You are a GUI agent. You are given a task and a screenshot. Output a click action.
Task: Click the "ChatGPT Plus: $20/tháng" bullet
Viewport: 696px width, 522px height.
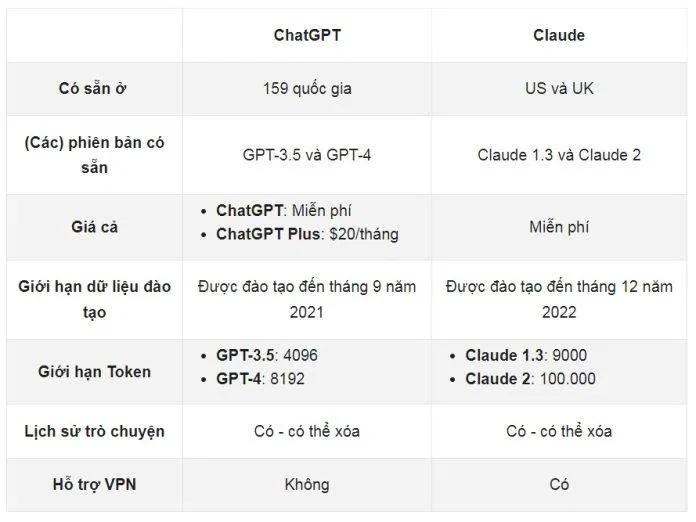pyautogui.click(x=306, y=234)
